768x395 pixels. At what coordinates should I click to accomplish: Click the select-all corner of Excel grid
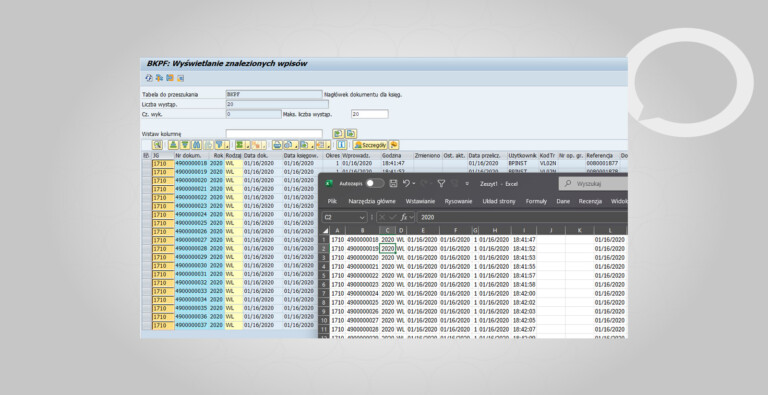(x=325, y=230)
